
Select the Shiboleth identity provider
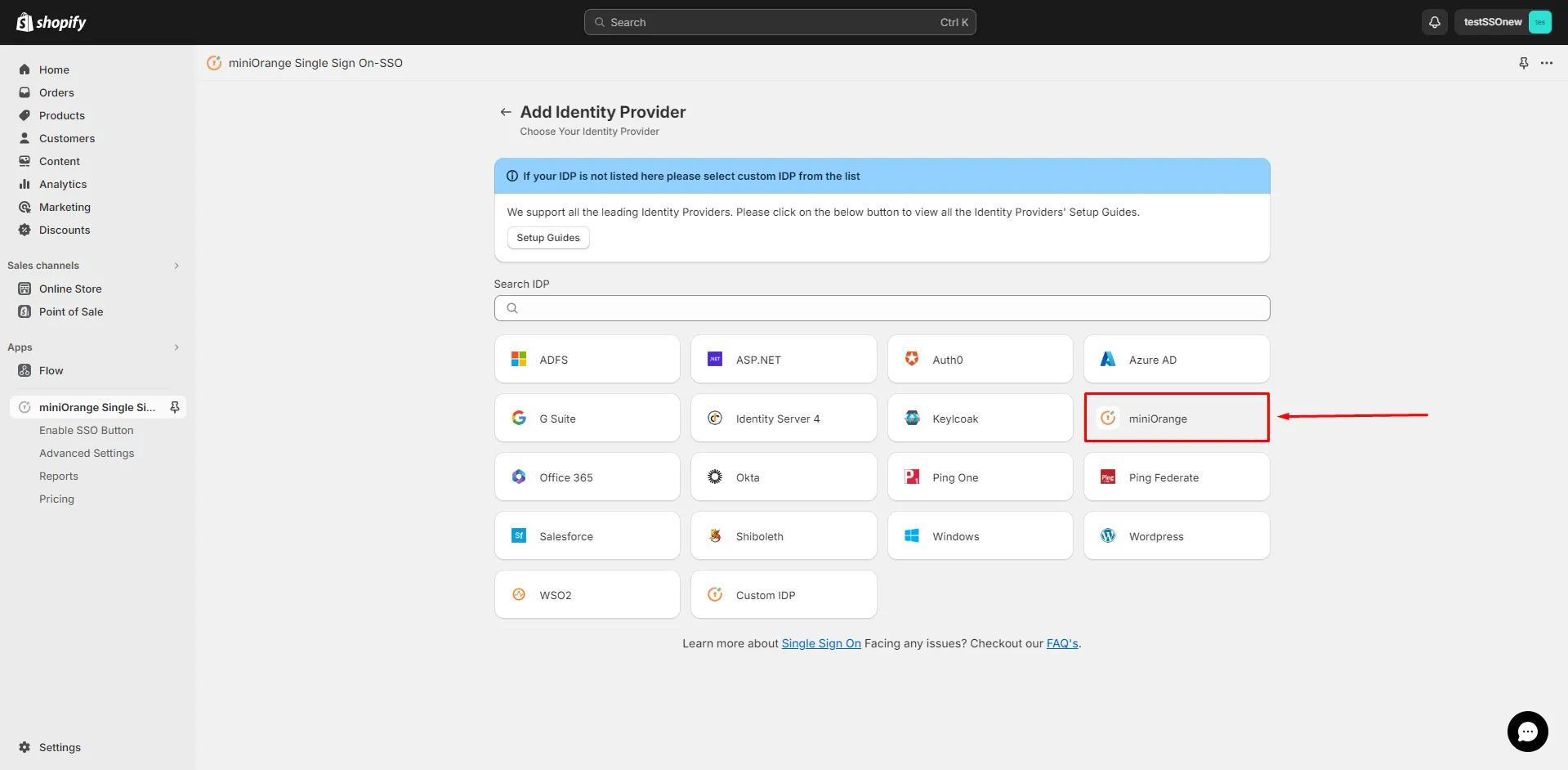point(784,535)
